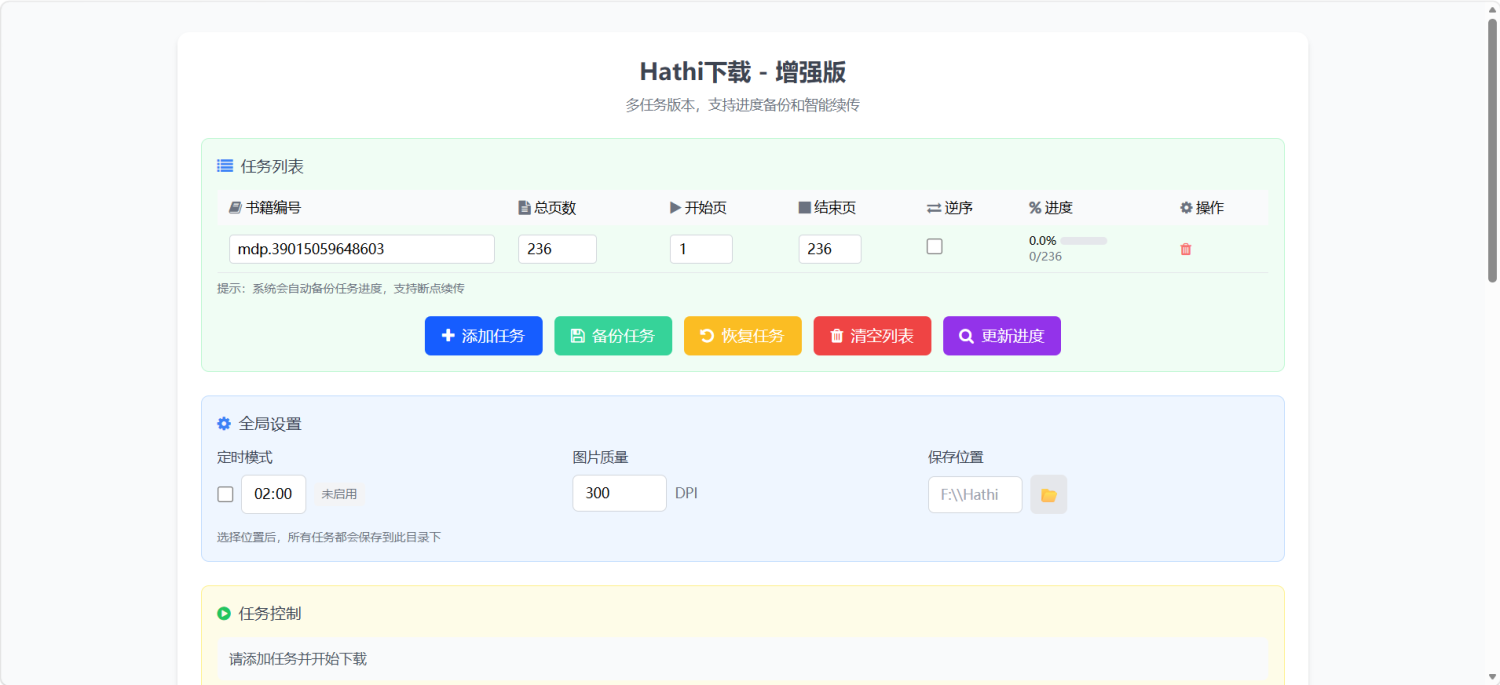Focus the book ID field mdp.39015059648603
Screen dimensions: 1500x685
[x=362, y=249]
